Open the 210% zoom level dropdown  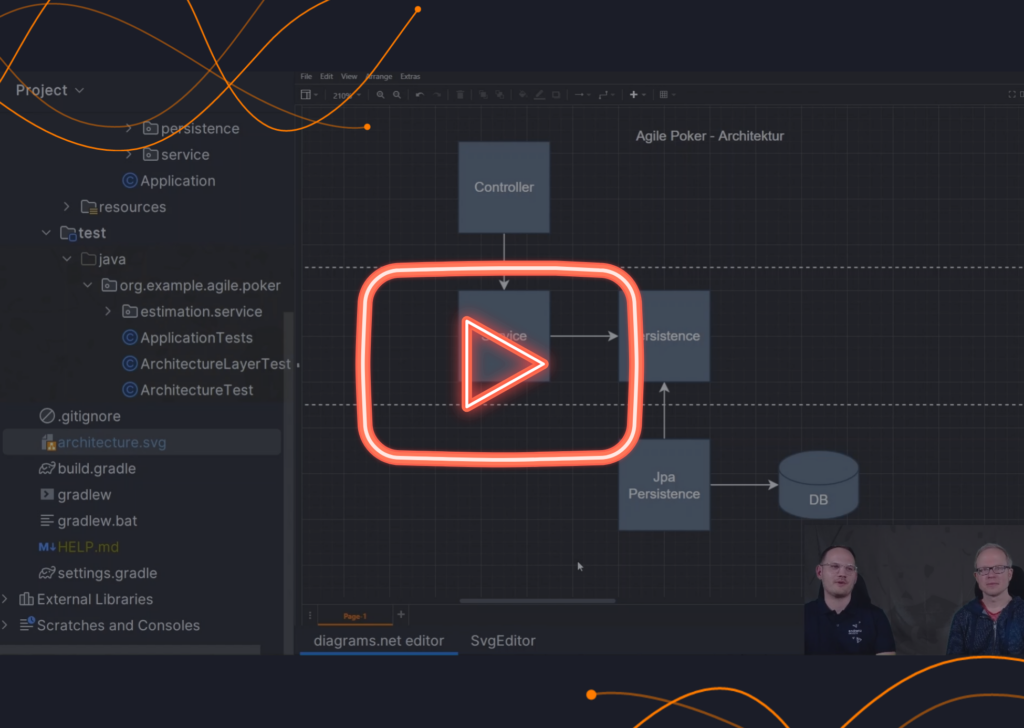pyautogui.click(x=346, y=95)
